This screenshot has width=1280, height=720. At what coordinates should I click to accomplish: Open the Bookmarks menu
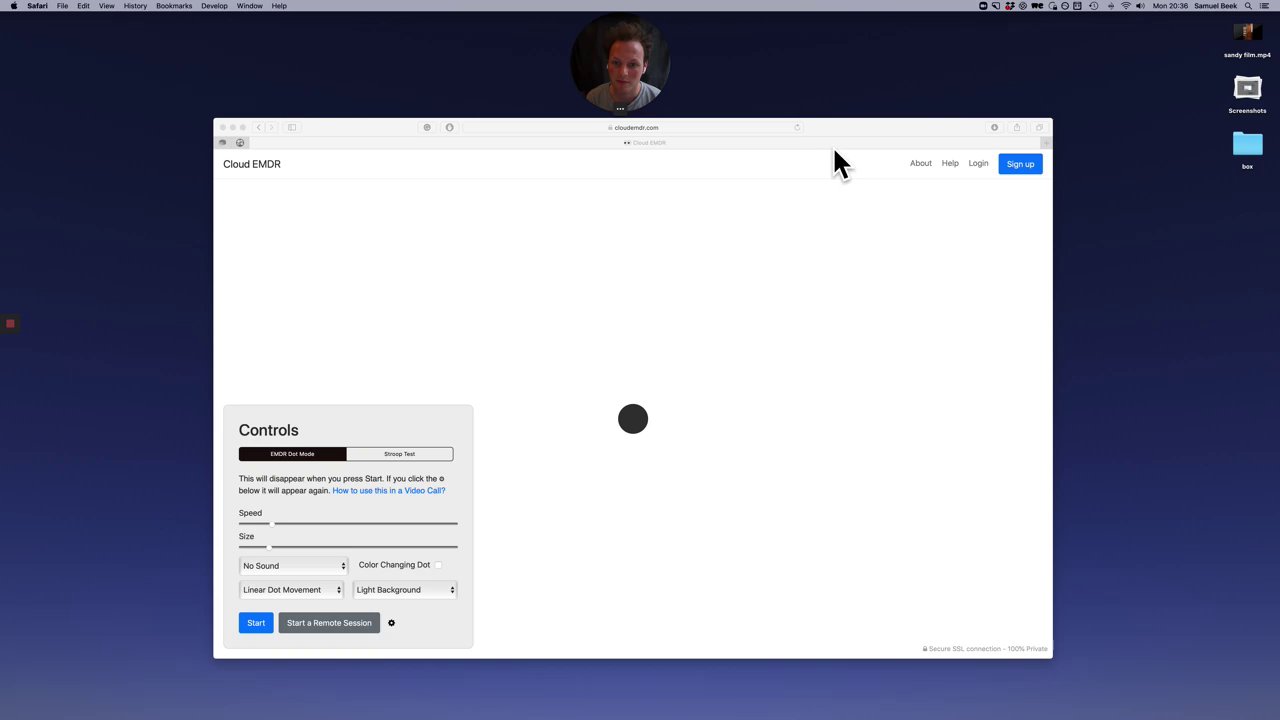174,6
